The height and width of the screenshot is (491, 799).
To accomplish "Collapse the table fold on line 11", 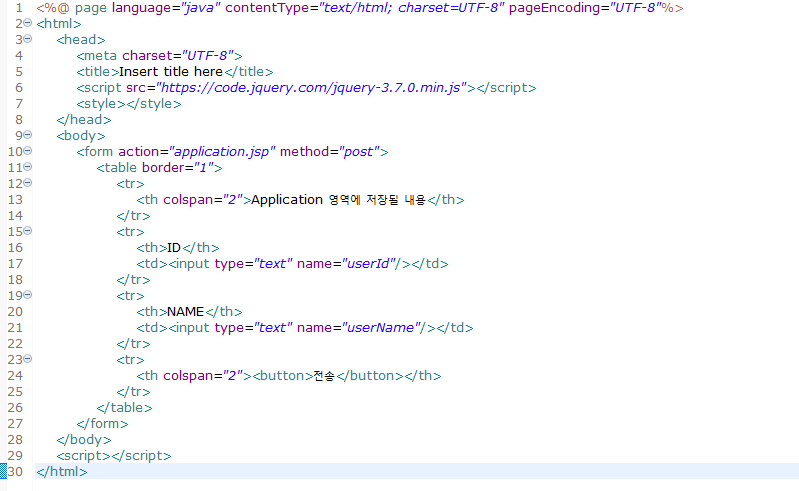I will tap(28, 167).
